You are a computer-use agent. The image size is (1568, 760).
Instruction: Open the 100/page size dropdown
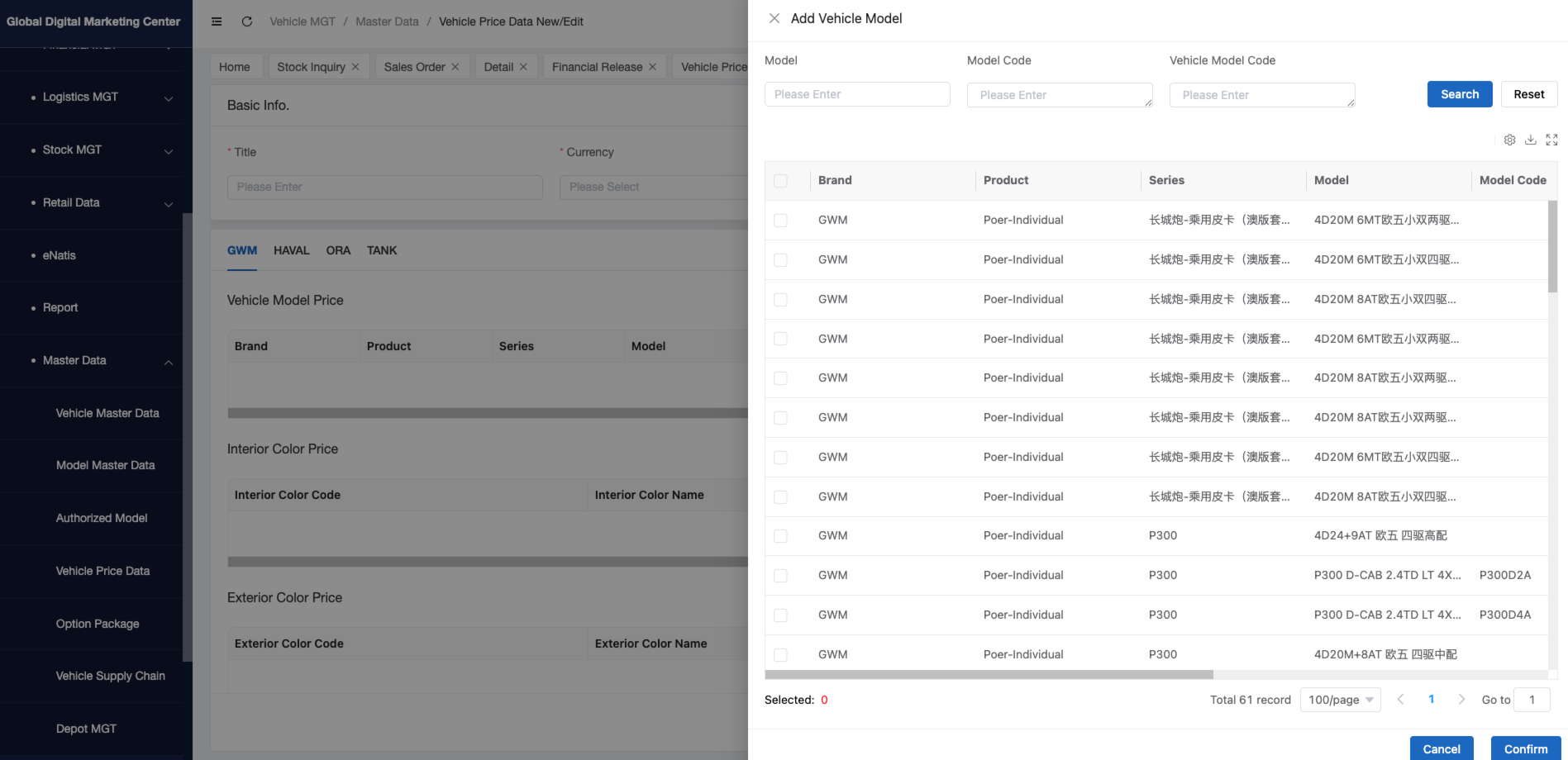(1340, 700)
